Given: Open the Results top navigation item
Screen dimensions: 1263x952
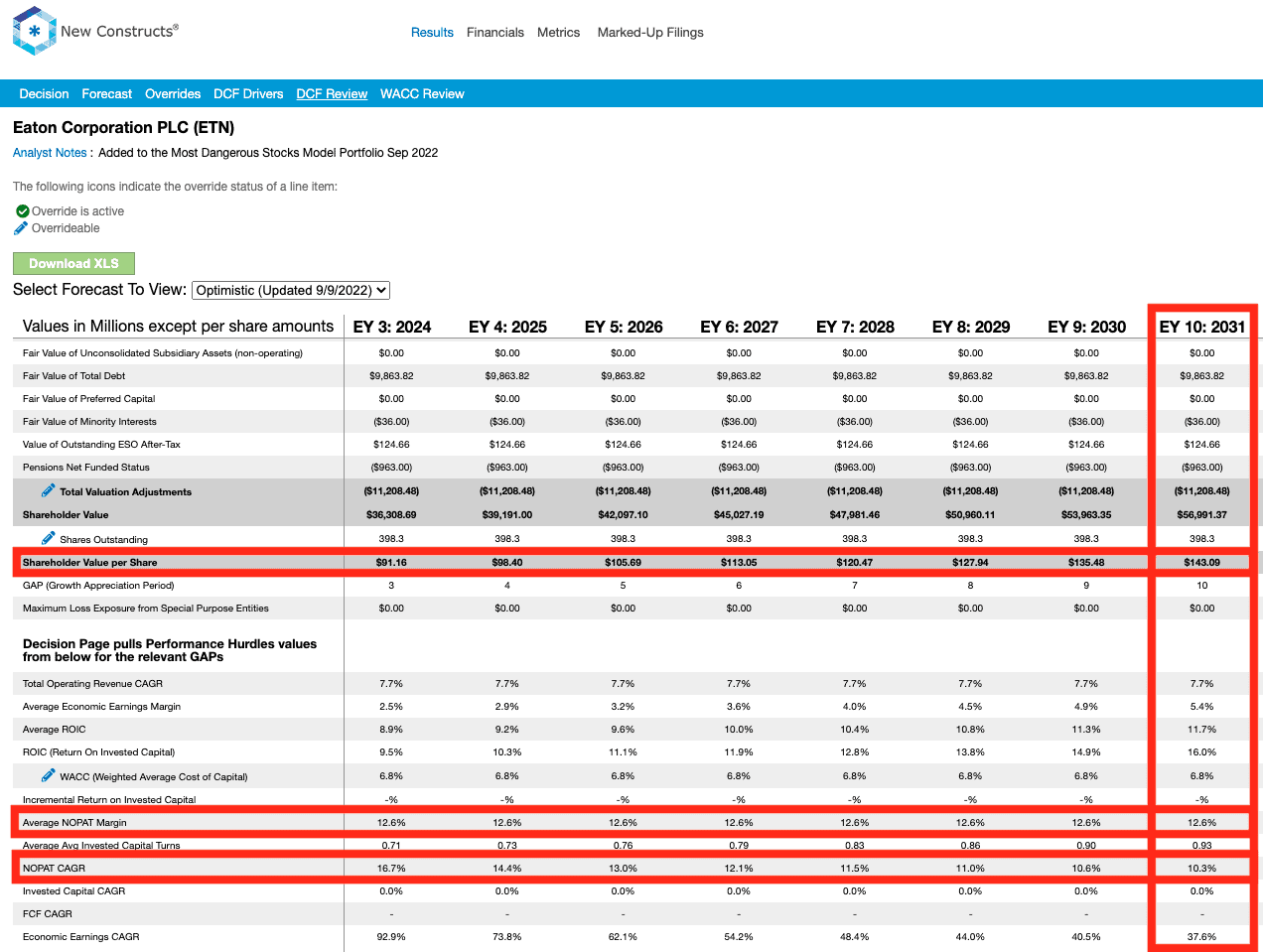Looking at the screenshot, I should point(432,33).
